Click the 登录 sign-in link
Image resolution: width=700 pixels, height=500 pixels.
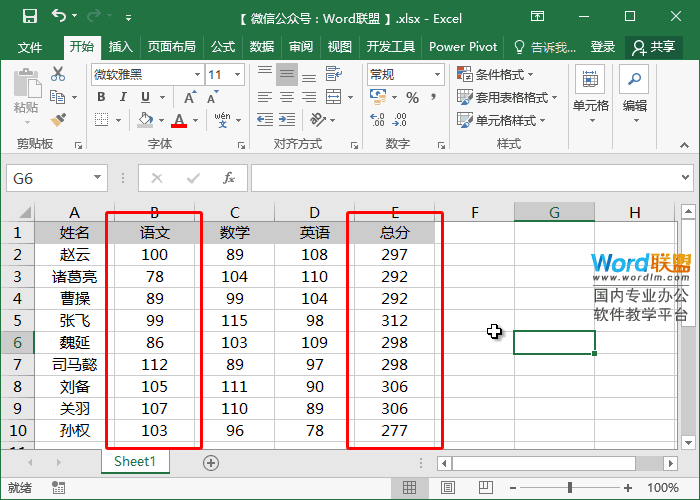click(602, 46)
